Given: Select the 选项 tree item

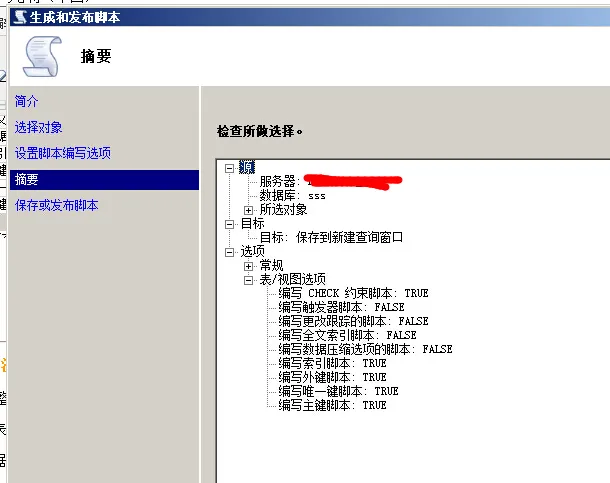Looking at the screenshot, I should tap(252, 252).
